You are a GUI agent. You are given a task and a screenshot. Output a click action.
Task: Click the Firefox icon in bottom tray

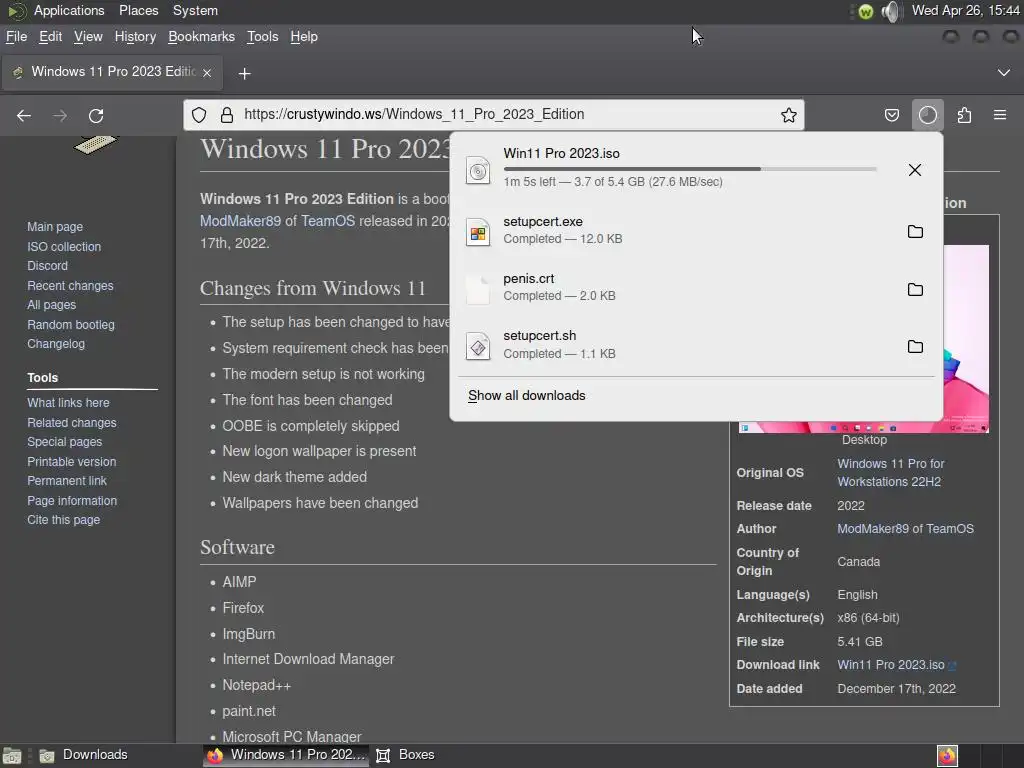tap(947, 756)
